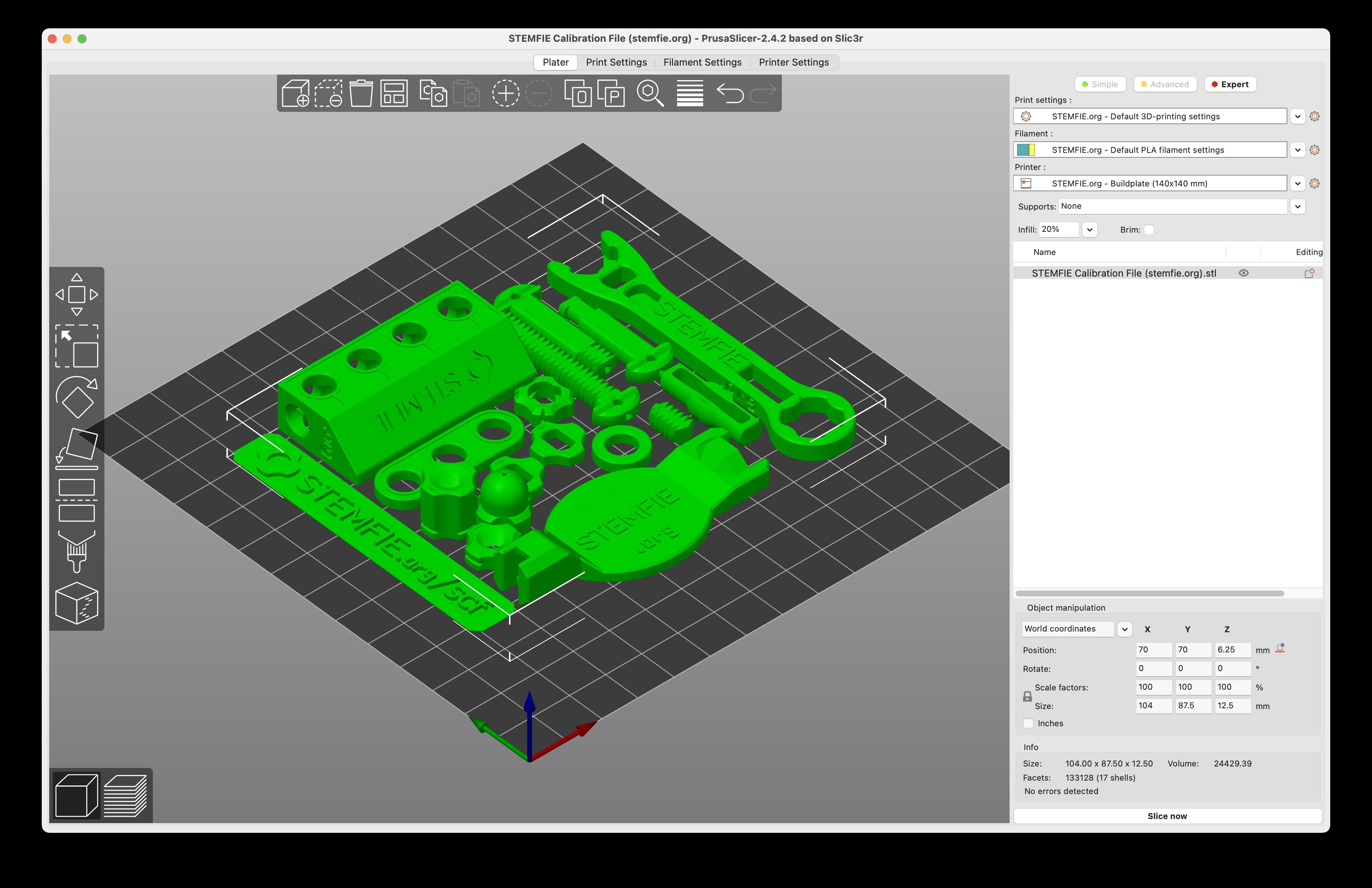
Task: Click the Position X field
Action: tap(1154, 649)
